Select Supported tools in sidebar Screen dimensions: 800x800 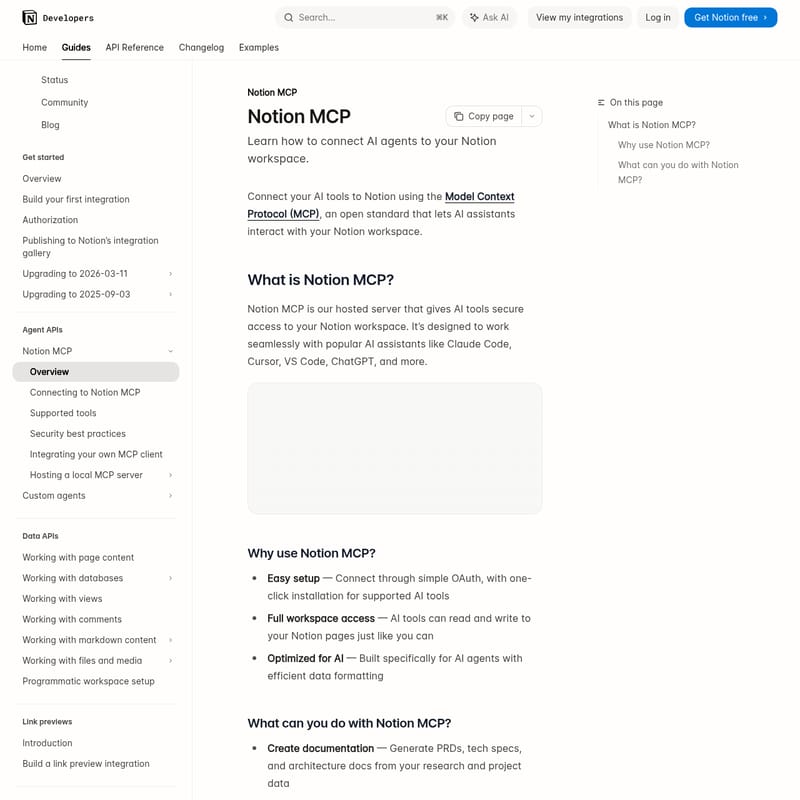point(63,413)
